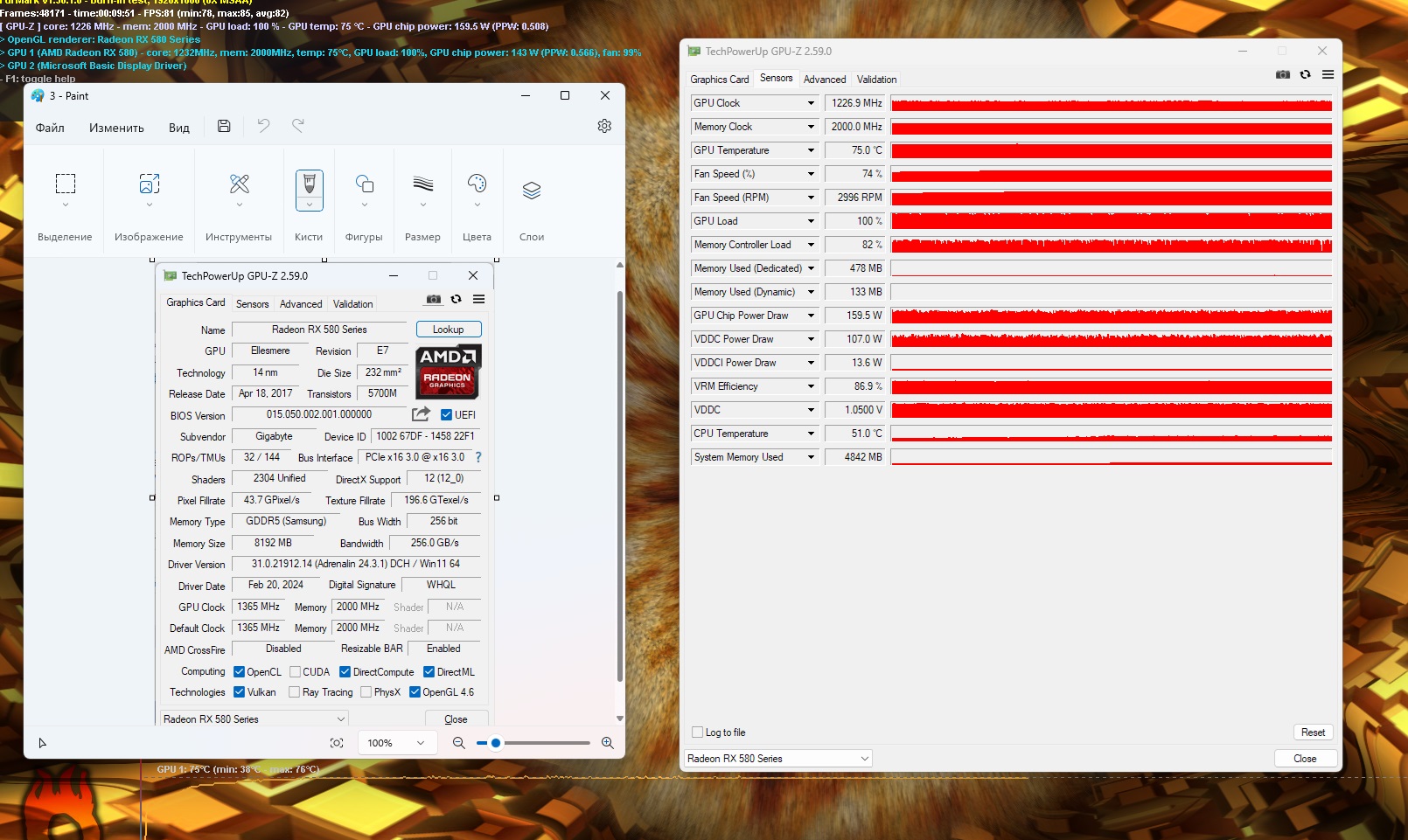Expand the System Memory Used dropdown
The image size is (1408, 840).
click(811, 457)
